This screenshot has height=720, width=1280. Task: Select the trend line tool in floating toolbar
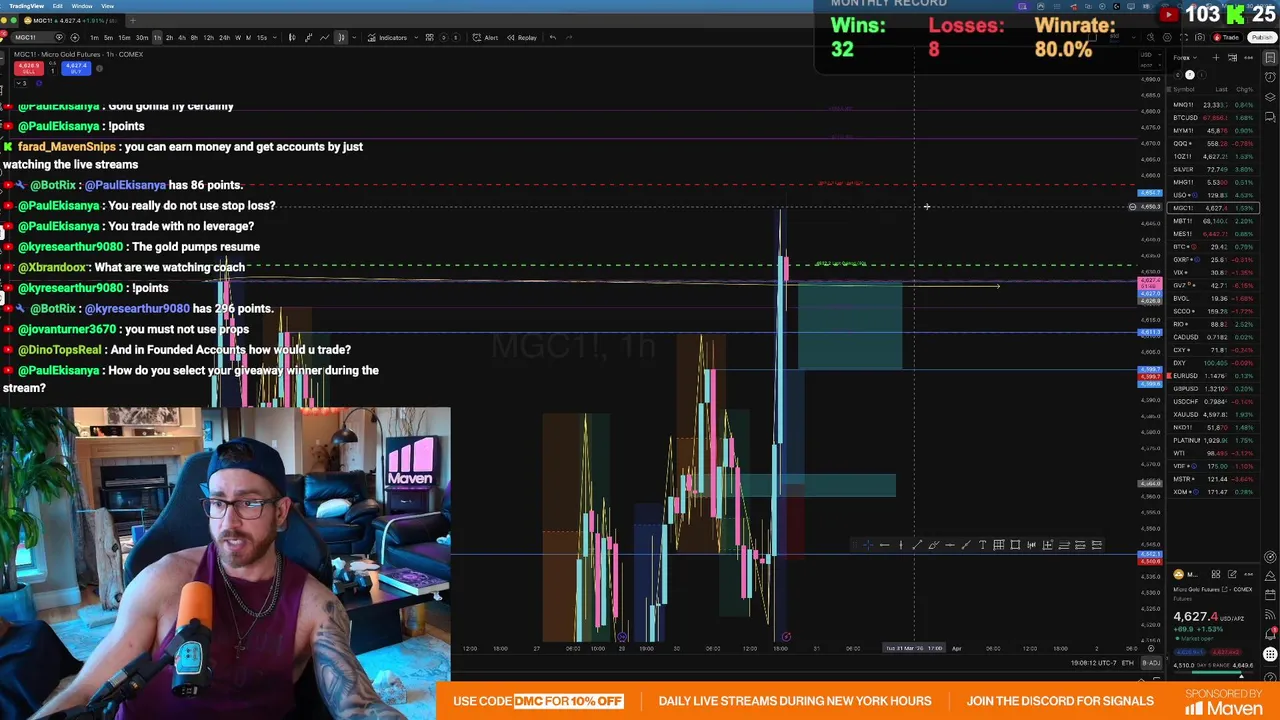coord(916,545)
